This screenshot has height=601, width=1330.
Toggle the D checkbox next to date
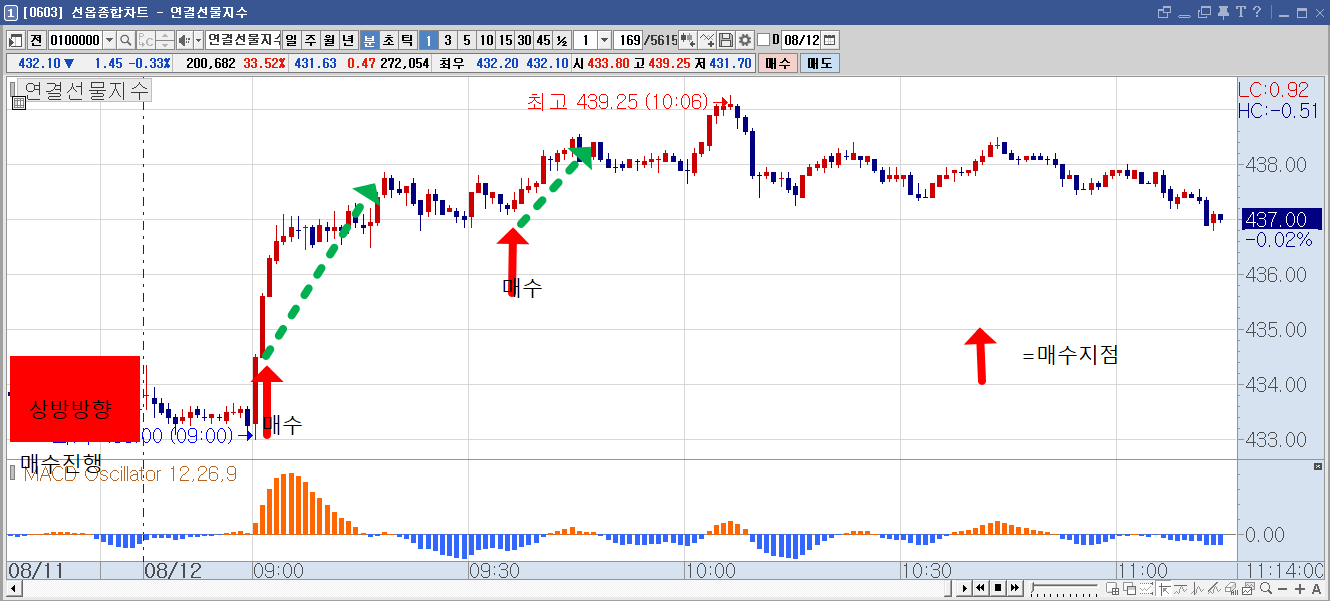pyautogui.click(x=763, y=40)
